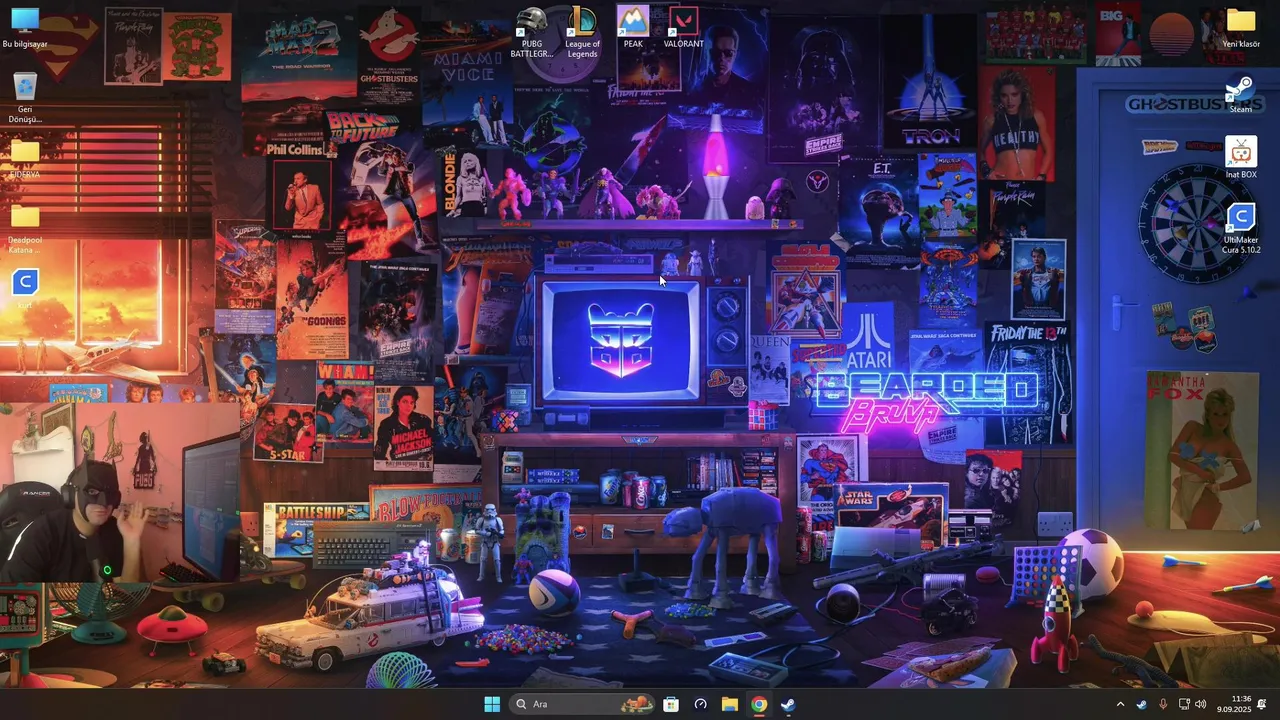Open the Bu bilgisayar desktop icon
Viewport: 1280px width, 720px height.
point(25,28)
